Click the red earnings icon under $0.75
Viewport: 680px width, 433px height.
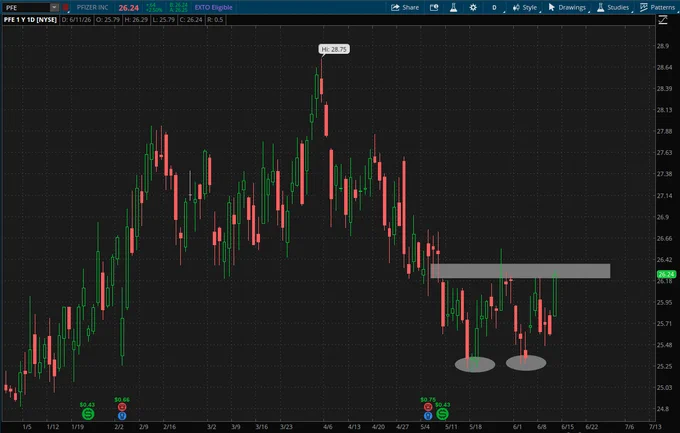click(x=428, y=407)
